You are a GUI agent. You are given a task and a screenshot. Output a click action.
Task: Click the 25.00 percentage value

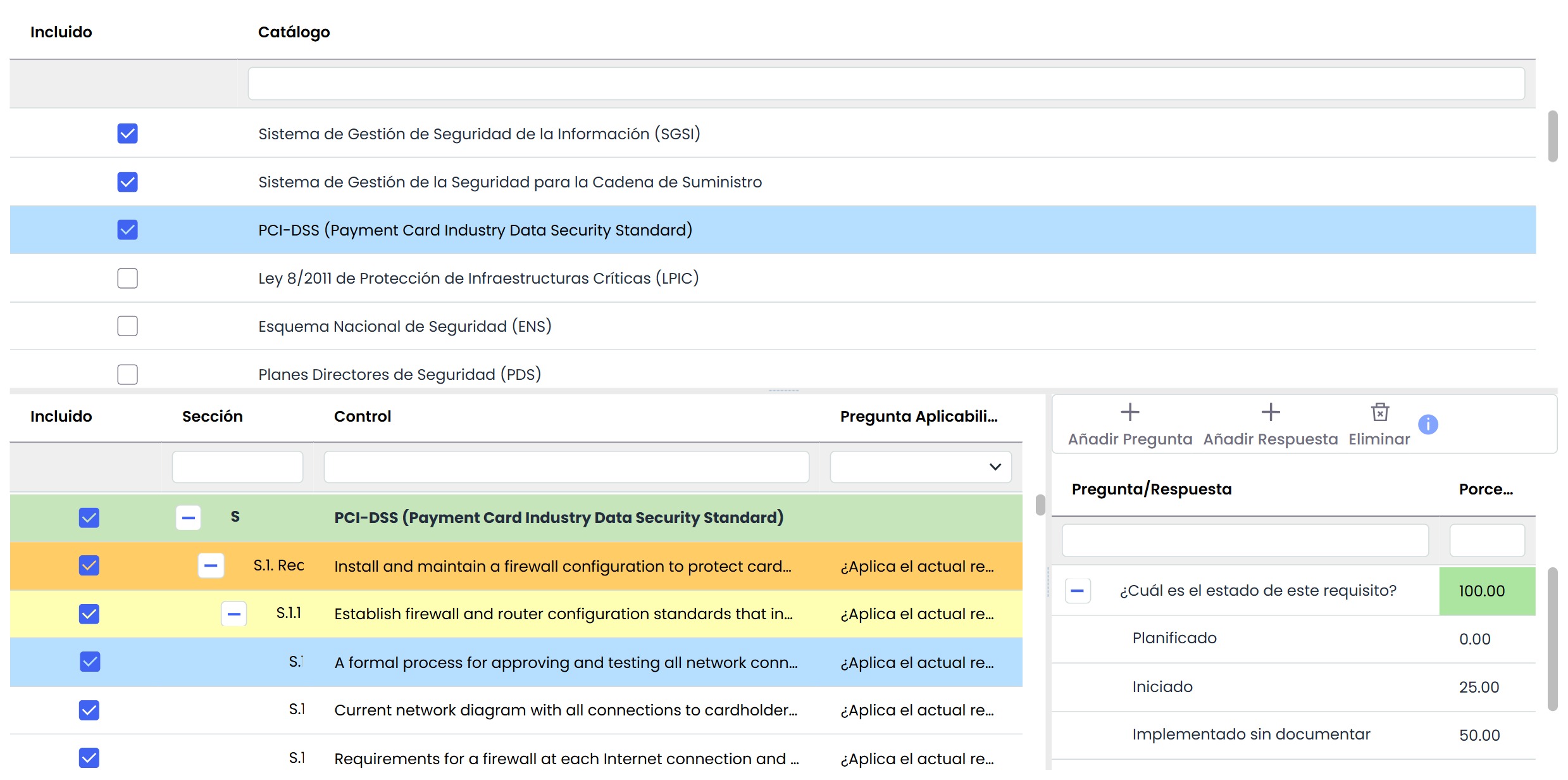point(1479,687)
